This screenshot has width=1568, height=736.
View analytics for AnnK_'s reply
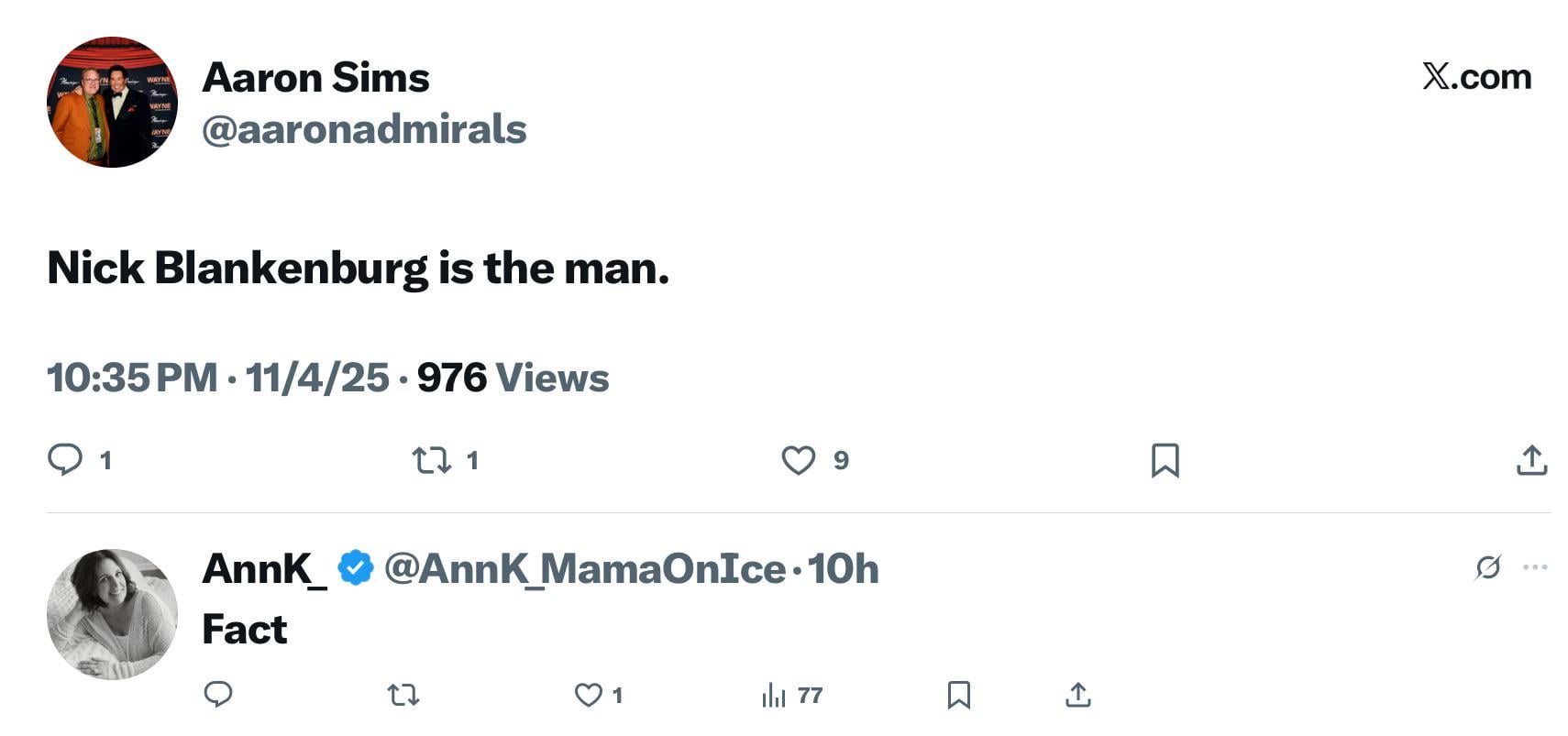point(775,696)
